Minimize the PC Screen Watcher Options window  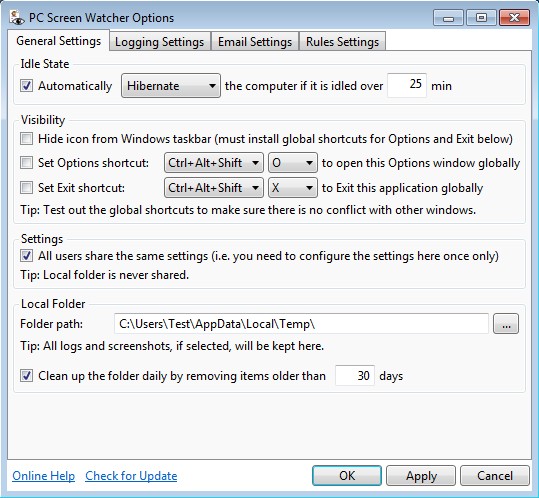pos(448,18)
